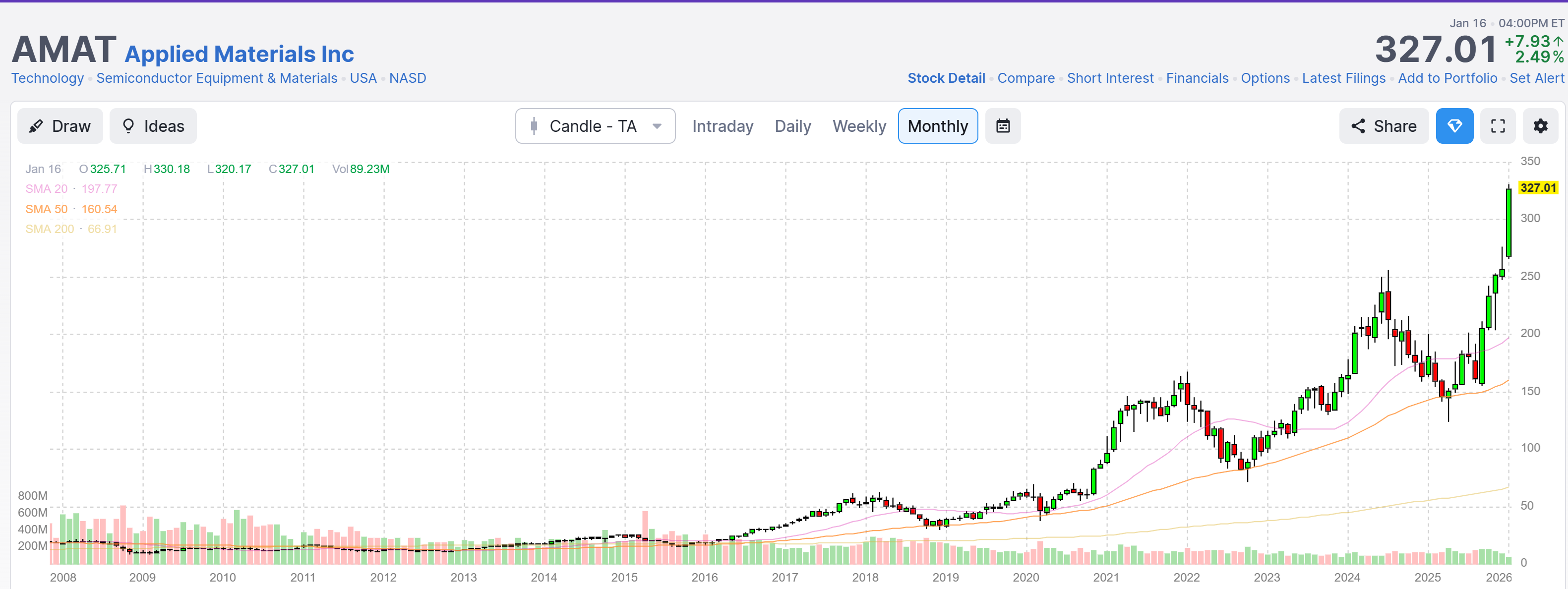Screen dimensions: 1568x589
Task: Open the Draw tool
Action: pos(60,126)
